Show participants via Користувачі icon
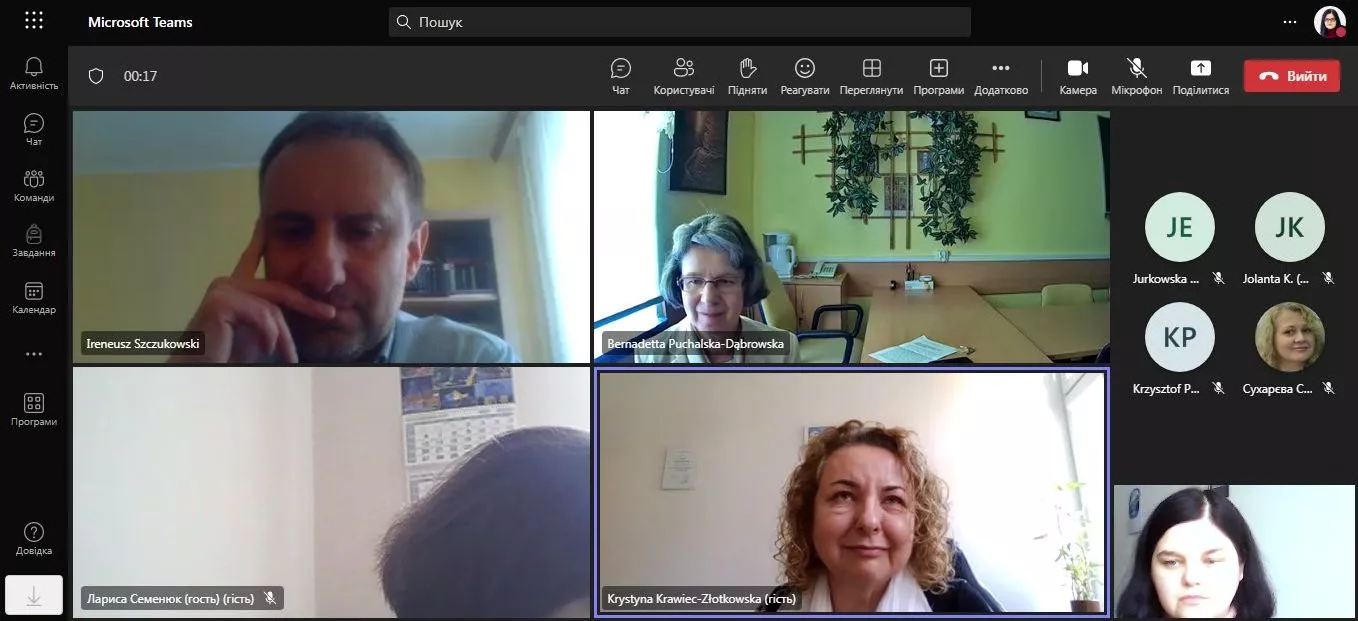The image size is (1358, 621). coord(684,75)
